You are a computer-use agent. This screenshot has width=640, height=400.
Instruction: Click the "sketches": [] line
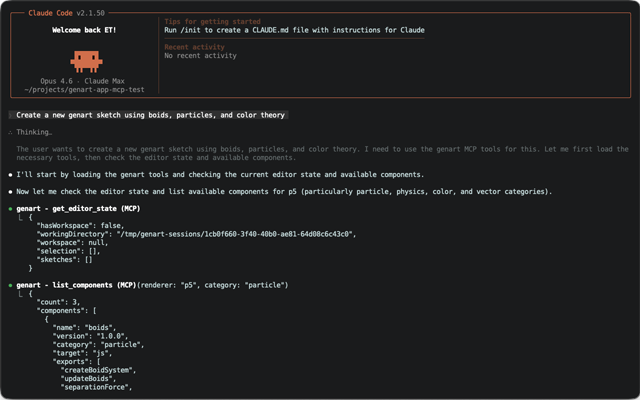pyautogui.click(x=64, y=260)
